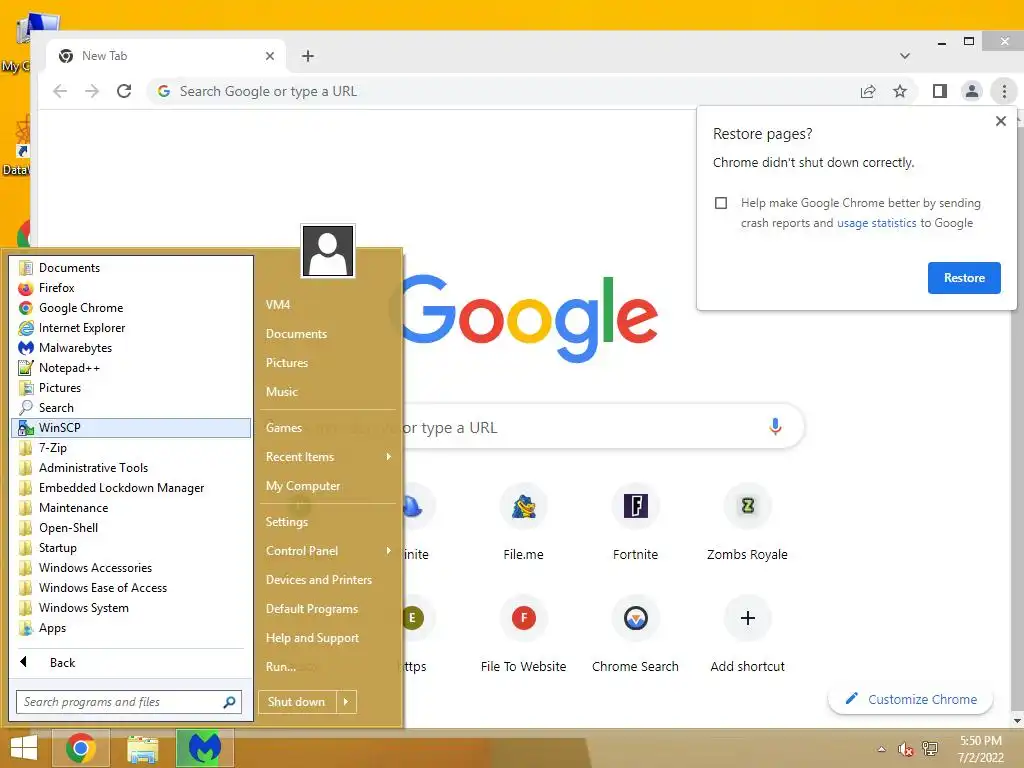The width and height of the screenshot is (1024, 768).
Task: Open the network icon in system tray
Action: [929, 749]
